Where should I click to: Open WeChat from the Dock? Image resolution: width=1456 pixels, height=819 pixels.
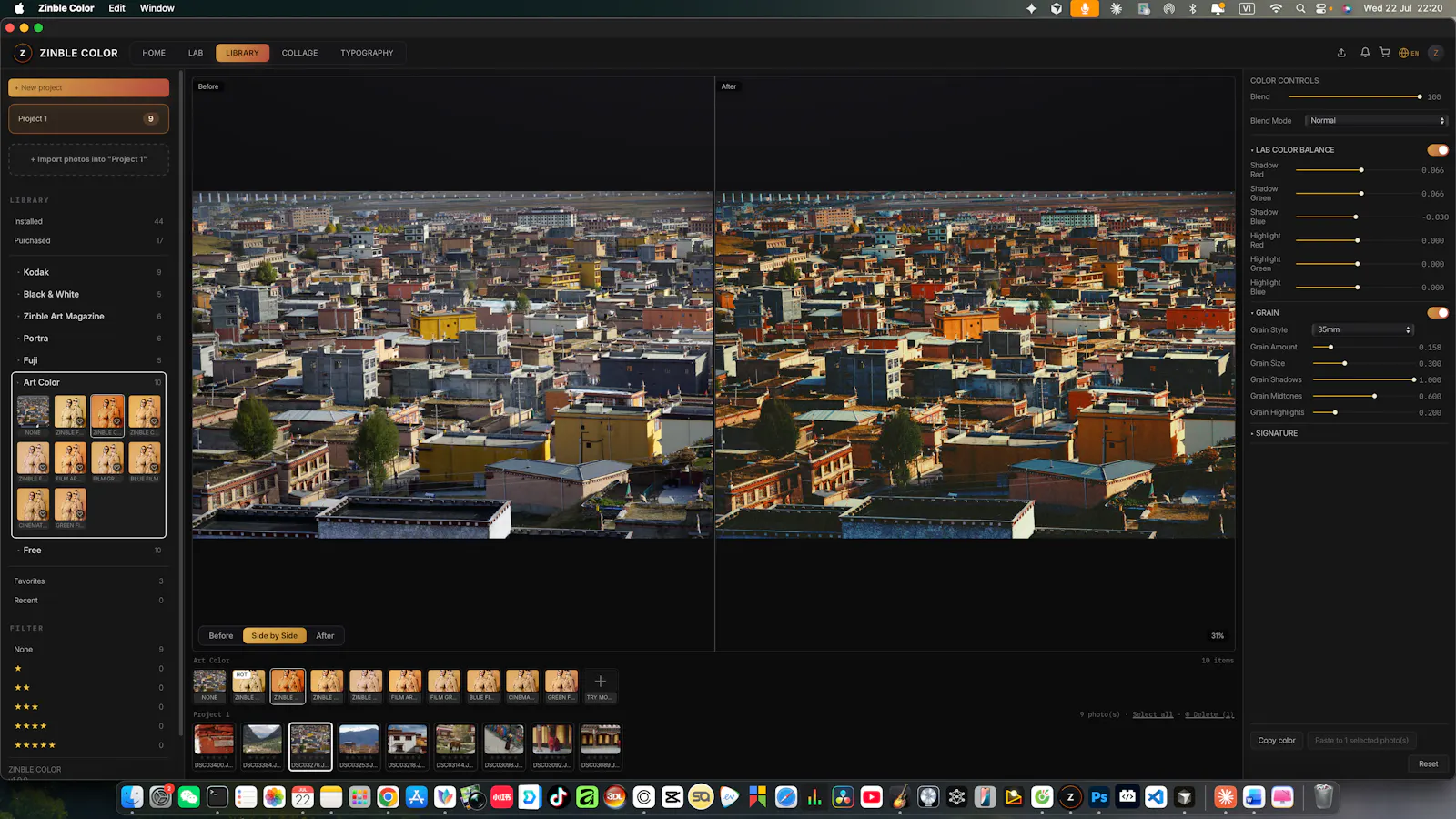[189, 797]
